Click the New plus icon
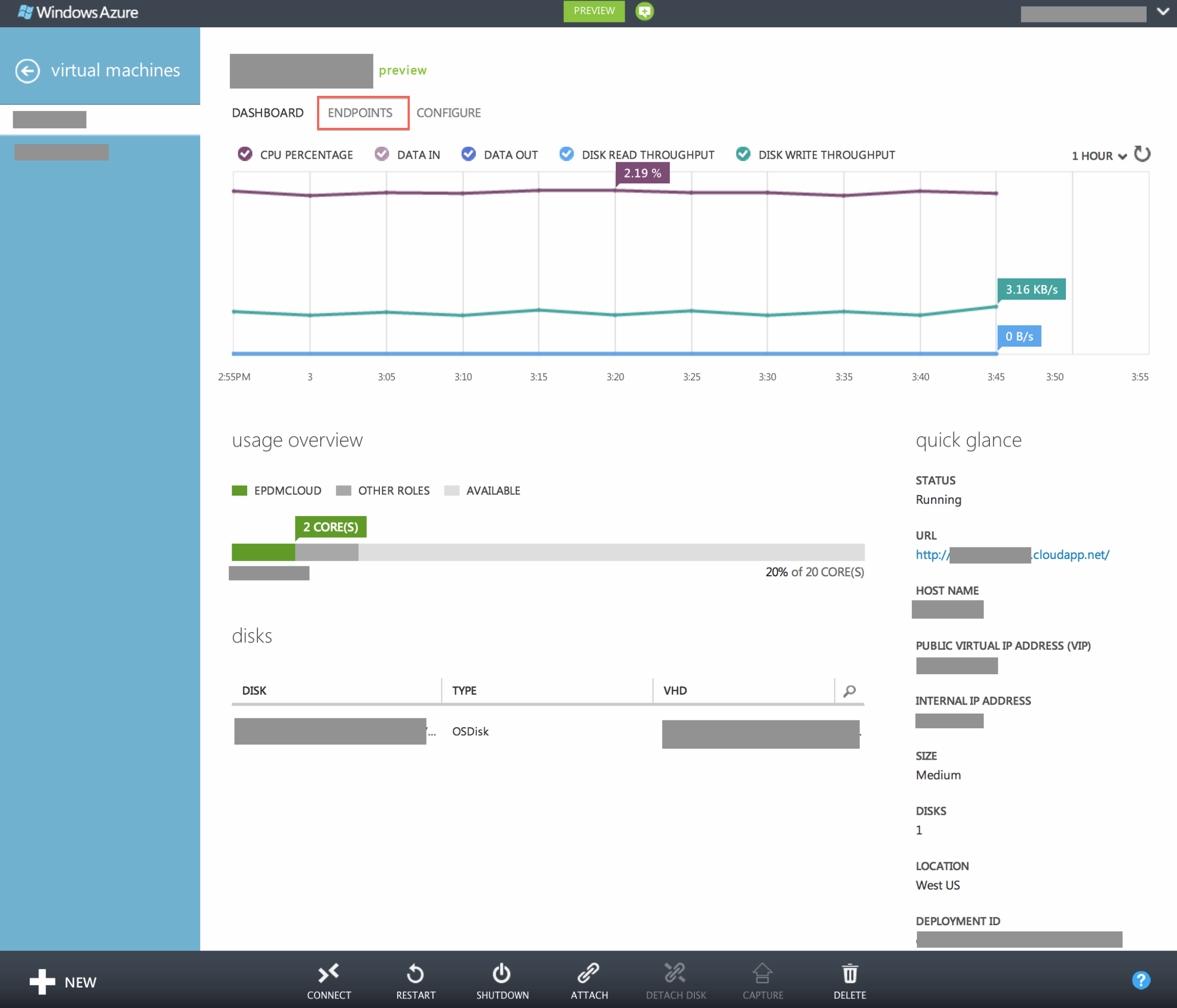The height and width of the screenshot is (1008, 1177). click(x=42, y=982)
